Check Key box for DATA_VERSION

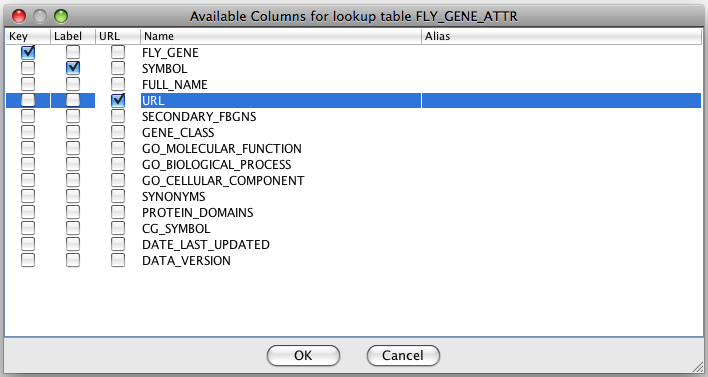tap(28, 261)
